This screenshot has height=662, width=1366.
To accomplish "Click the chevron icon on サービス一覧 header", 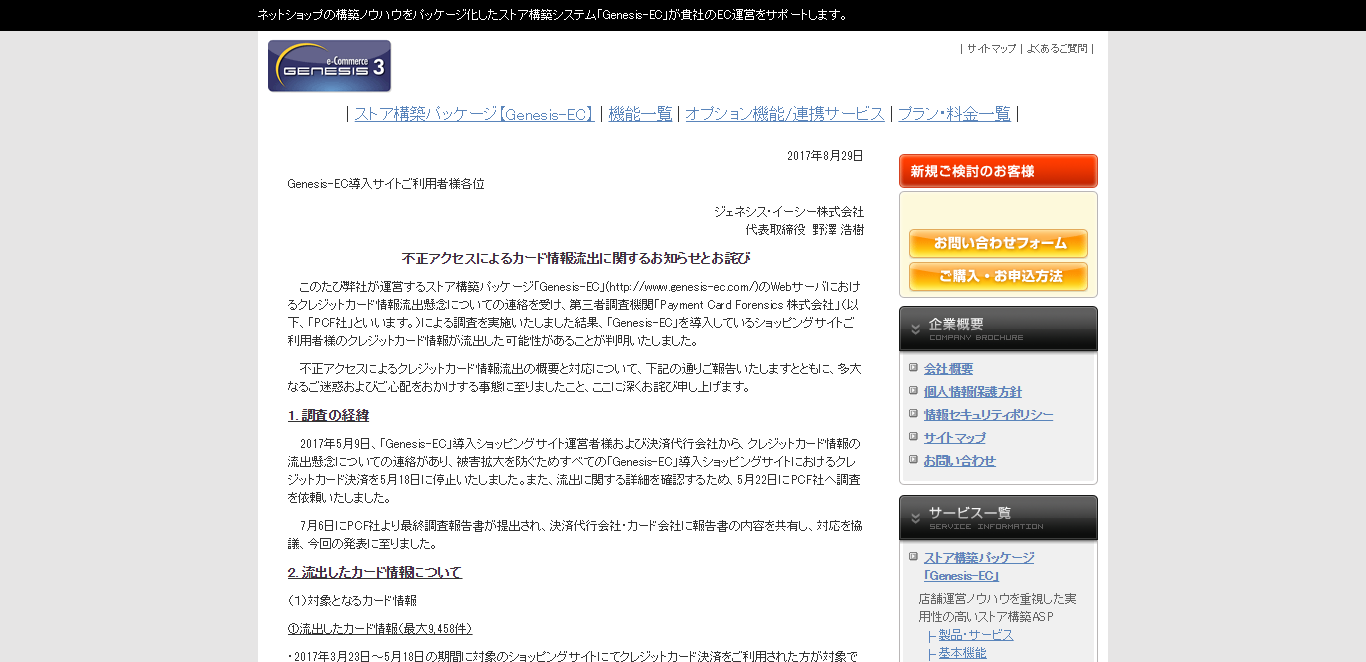I will coord(914,518).
